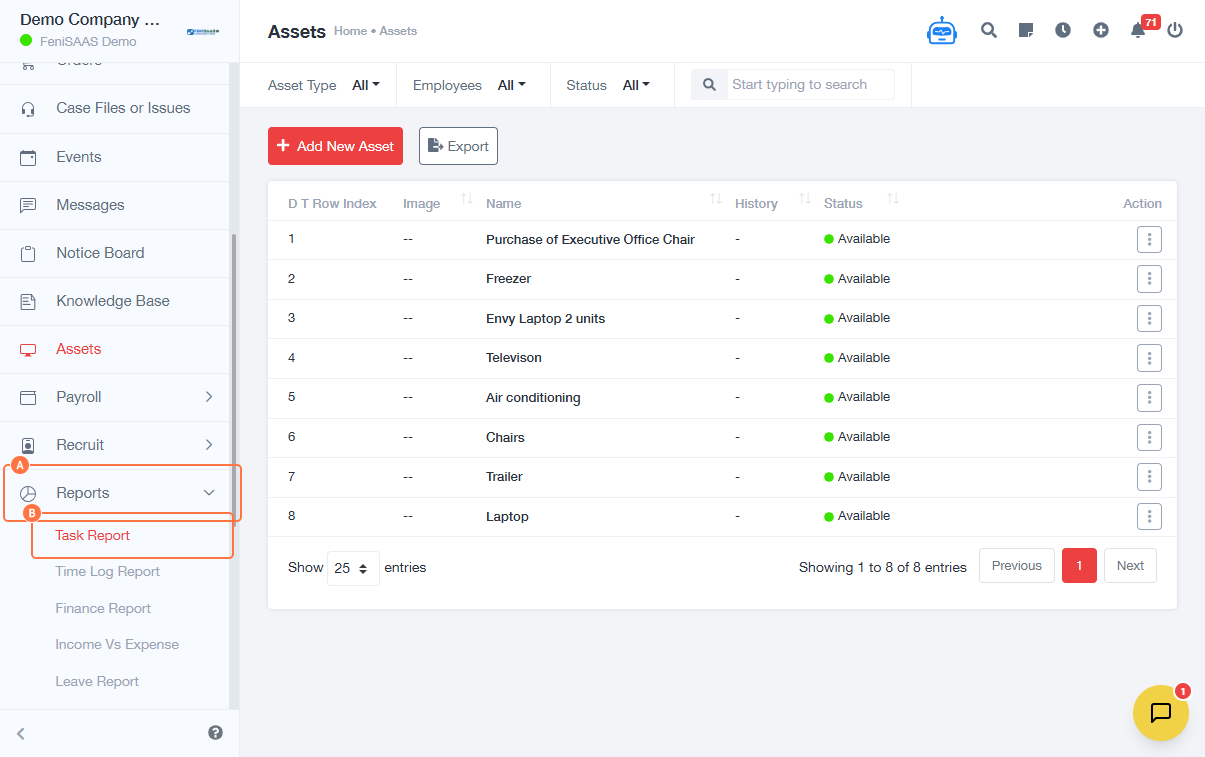Open the search magnifier in header
This screenshot has width=1205, height=757.
point(989,30)
